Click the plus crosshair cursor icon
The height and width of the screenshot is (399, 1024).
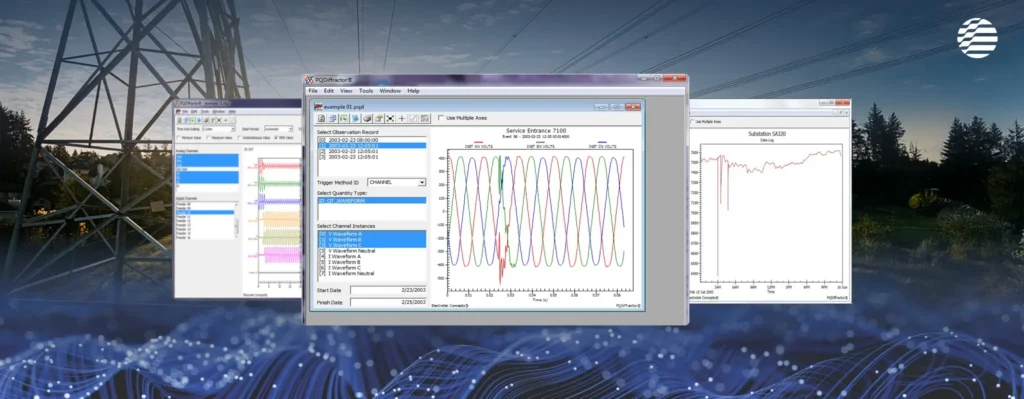[402, 118]
